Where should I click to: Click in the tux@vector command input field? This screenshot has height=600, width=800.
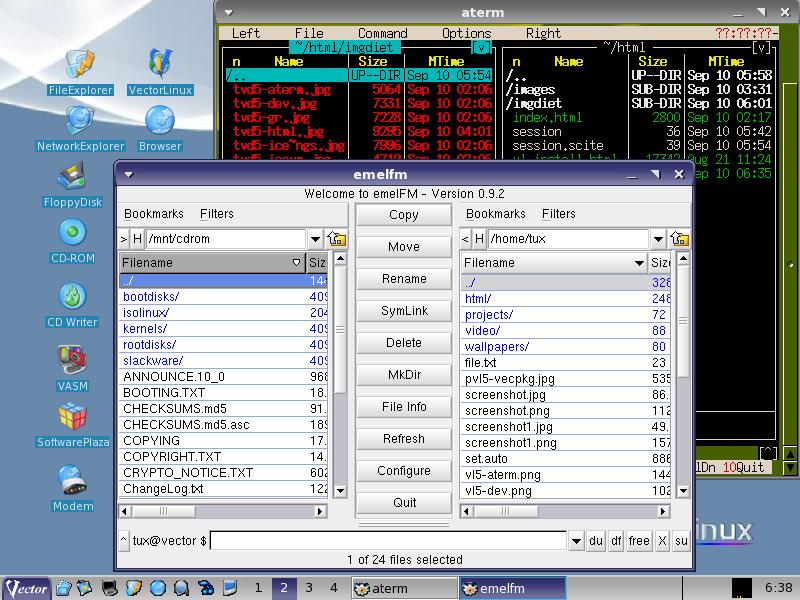[388, 541]
